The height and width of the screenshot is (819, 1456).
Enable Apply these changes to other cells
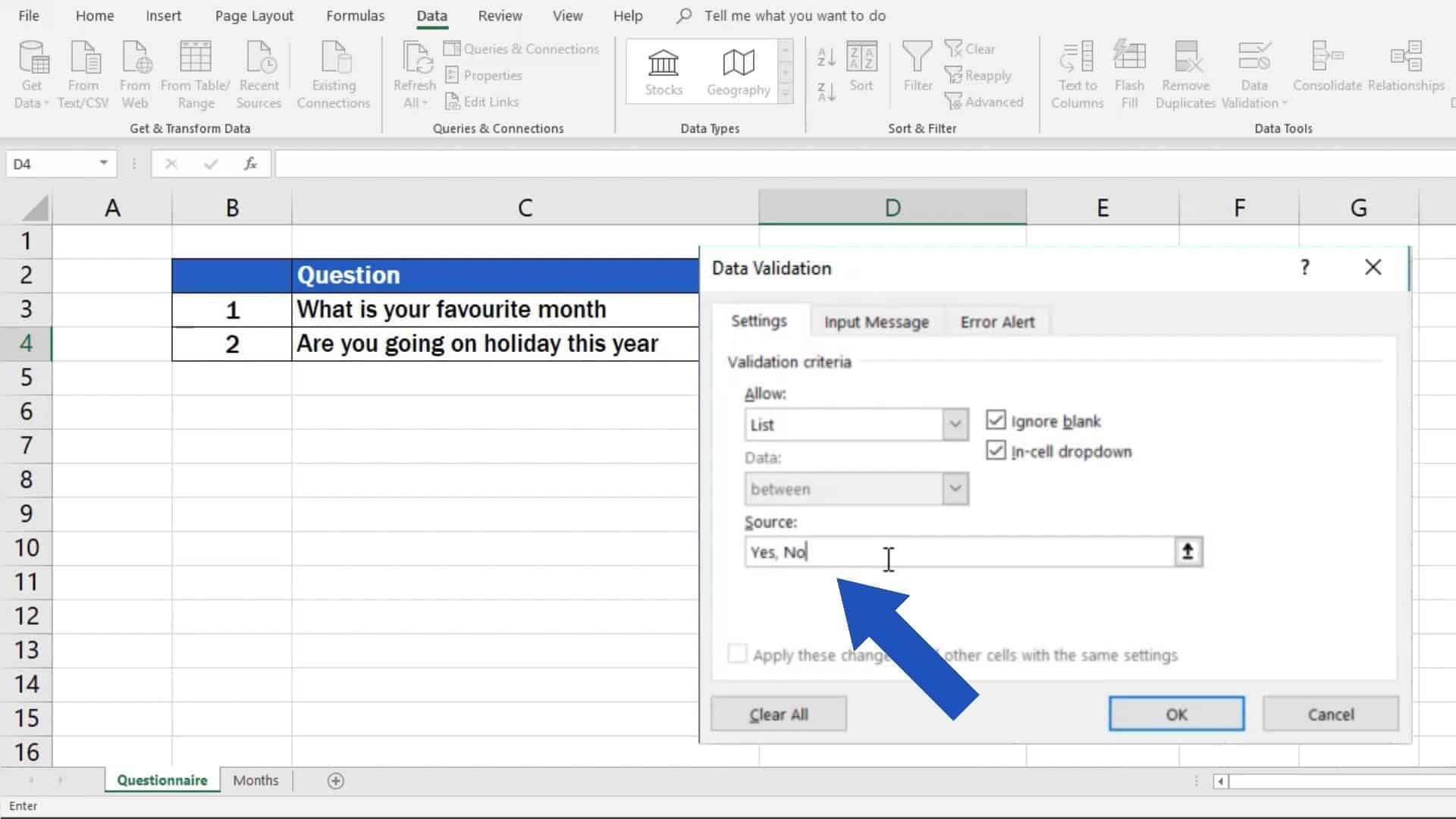click(736, 653)
